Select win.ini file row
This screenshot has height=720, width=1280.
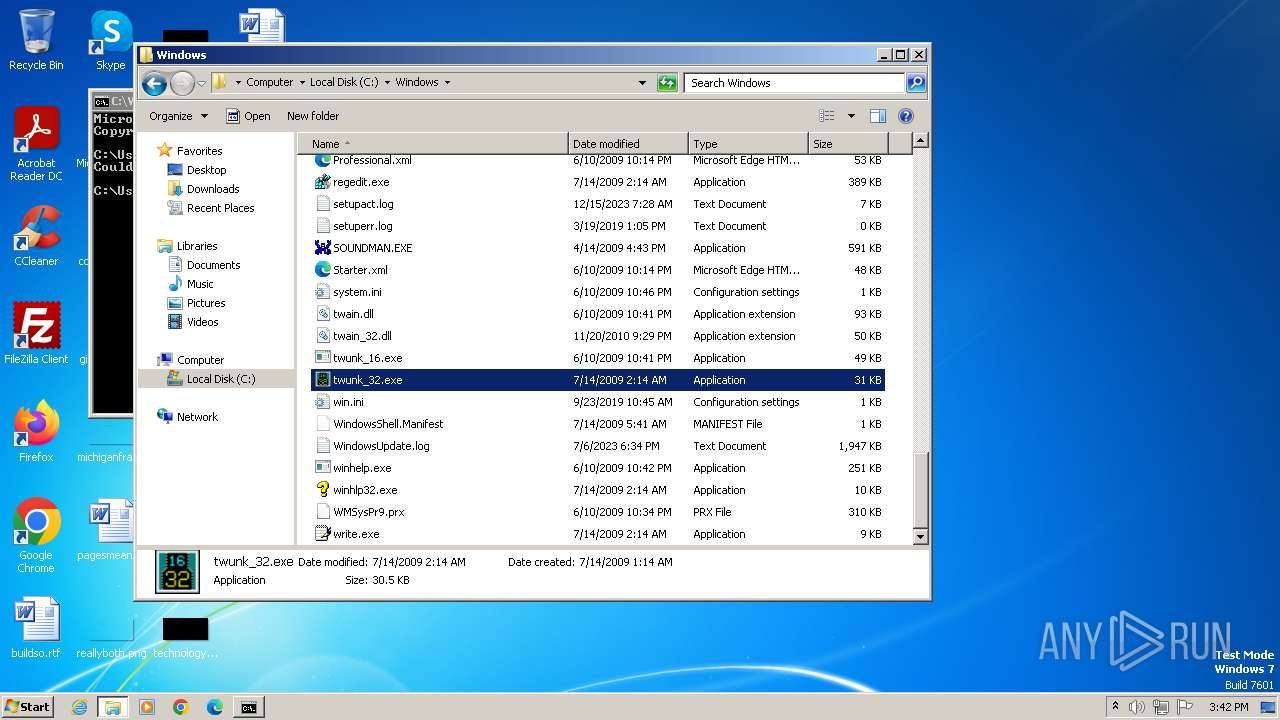(x=598, y=402)
